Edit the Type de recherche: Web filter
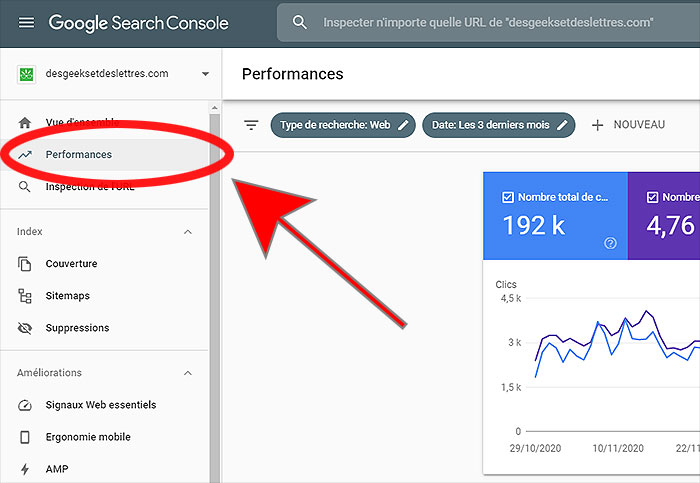The image size is (700, 483). (343, 125)
